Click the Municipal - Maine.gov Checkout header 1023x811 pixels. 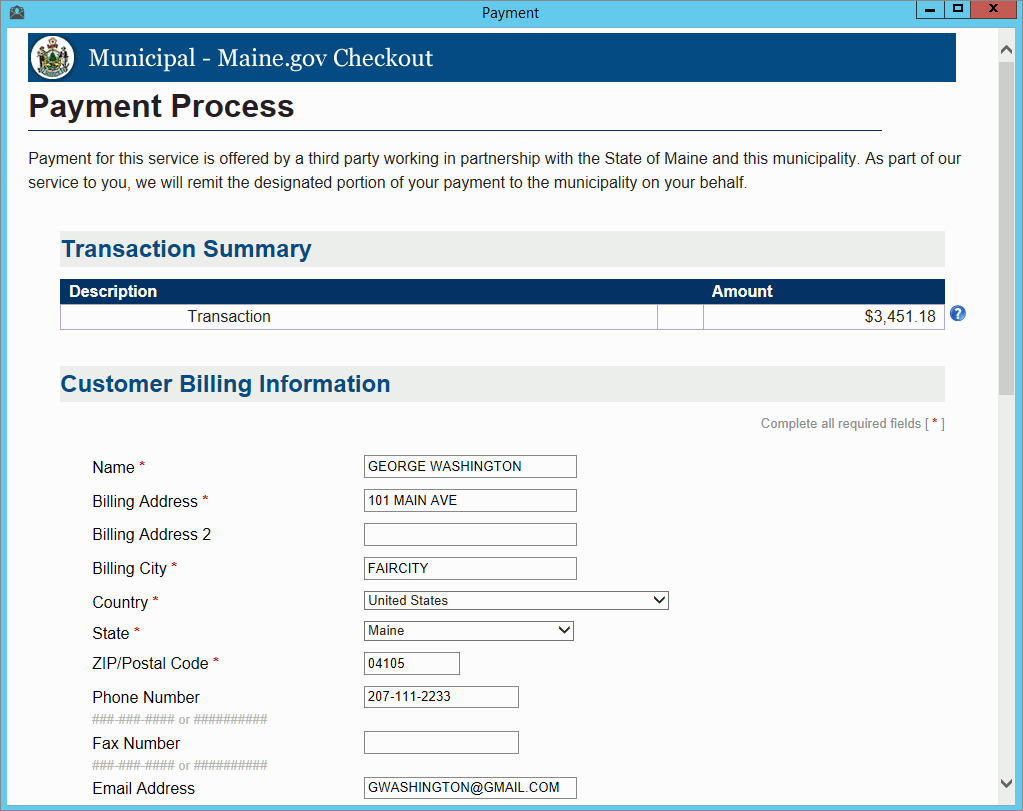tap(260, 58)
